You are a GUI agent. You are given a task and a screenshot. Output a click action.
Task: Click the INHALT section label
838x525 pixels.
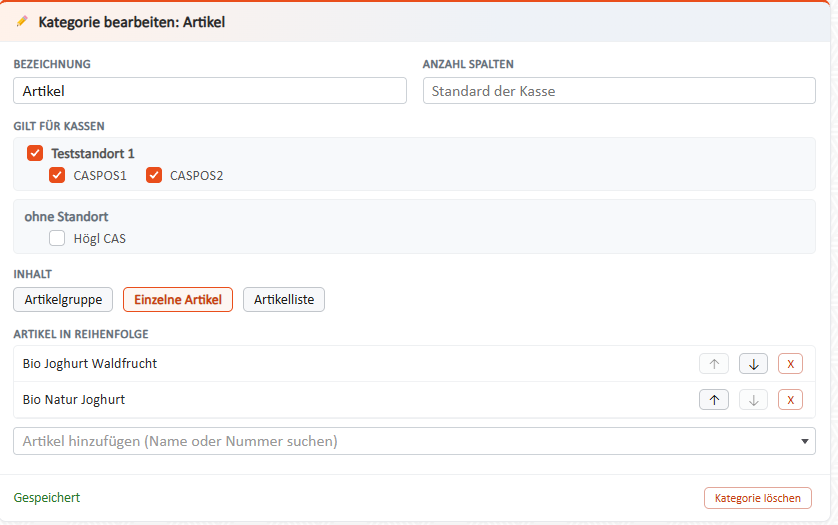pos(33,274)
